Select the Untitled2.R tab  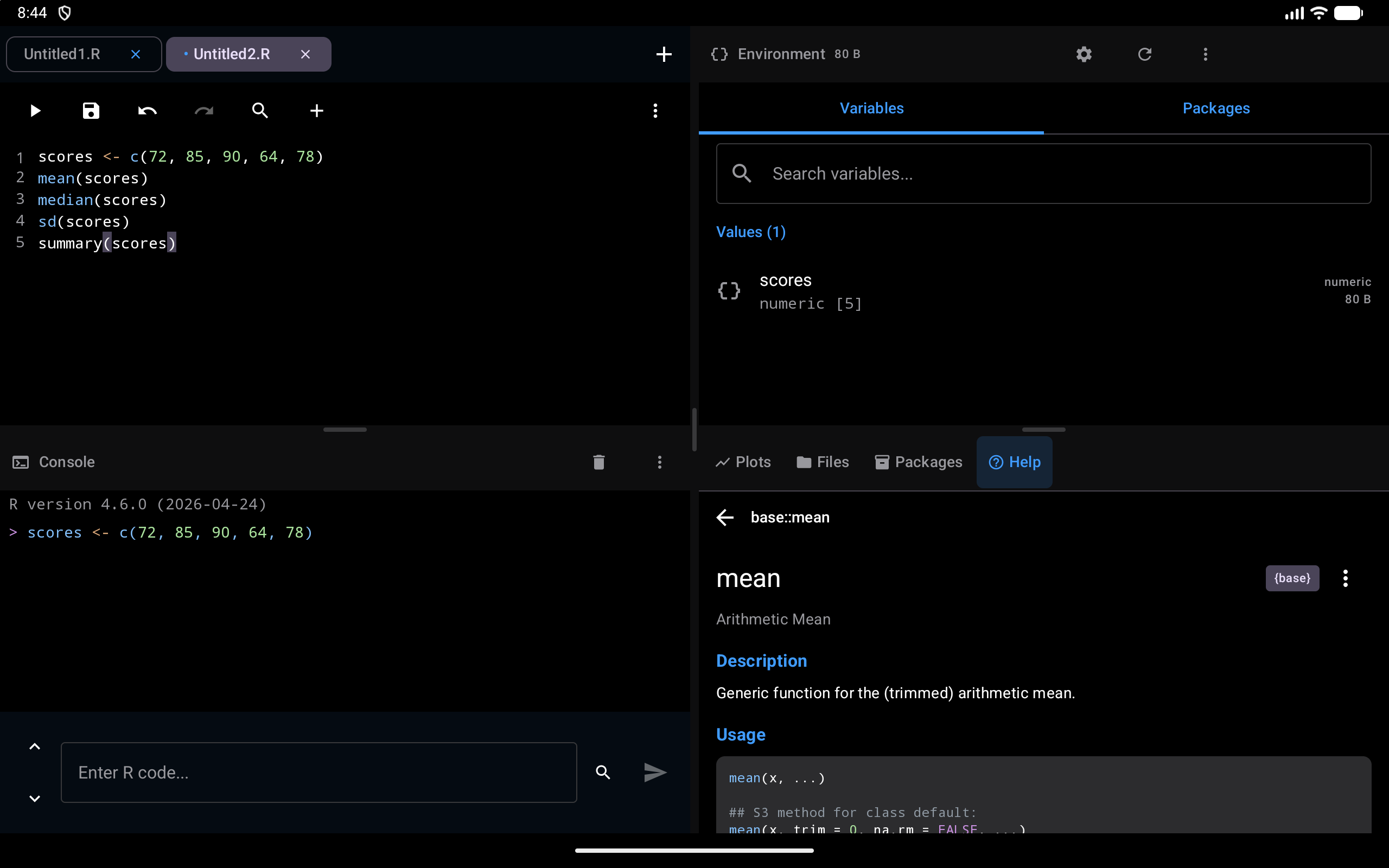click(231, 55)
